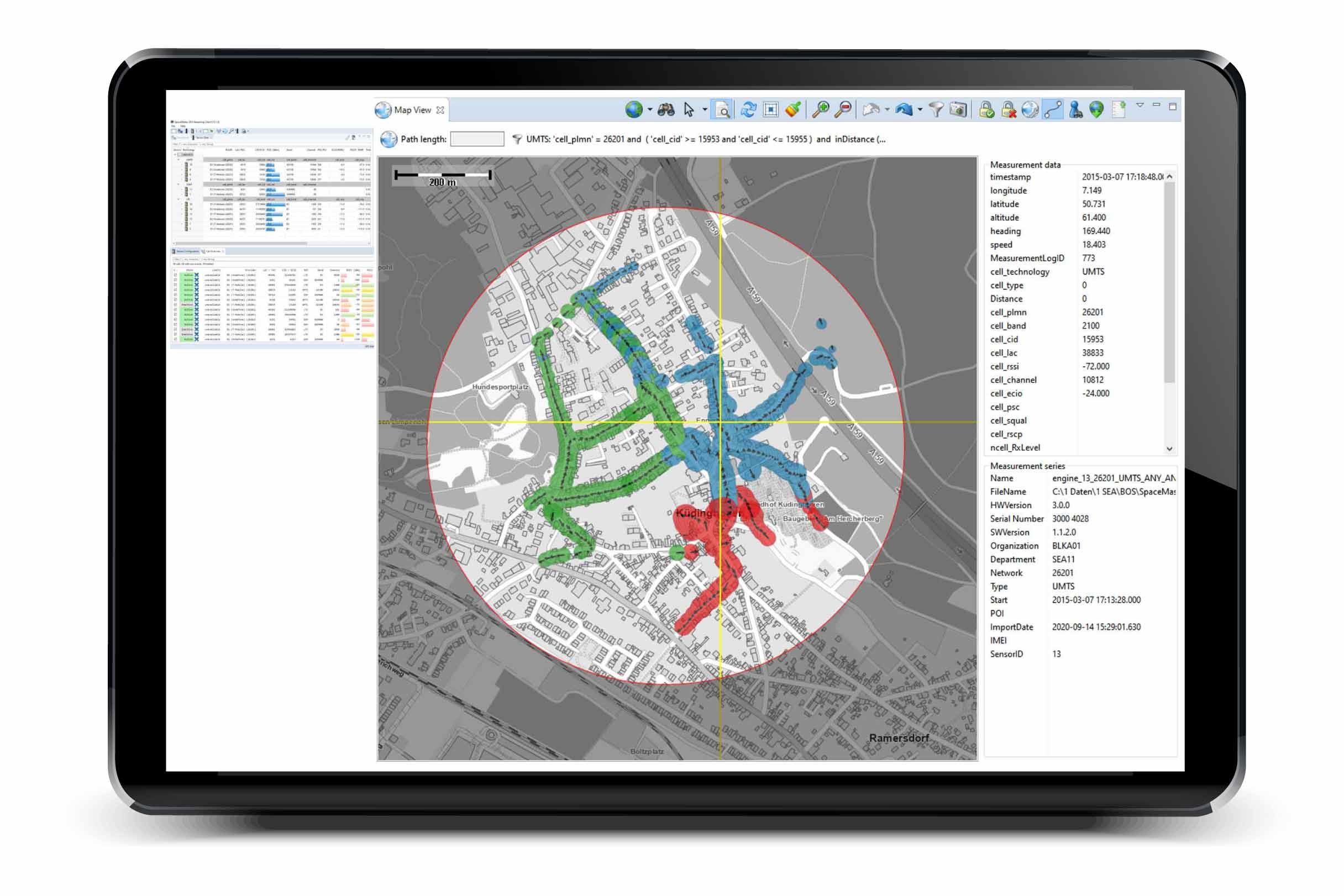Click the blue next-view arrow icon

tap(904, 109)
